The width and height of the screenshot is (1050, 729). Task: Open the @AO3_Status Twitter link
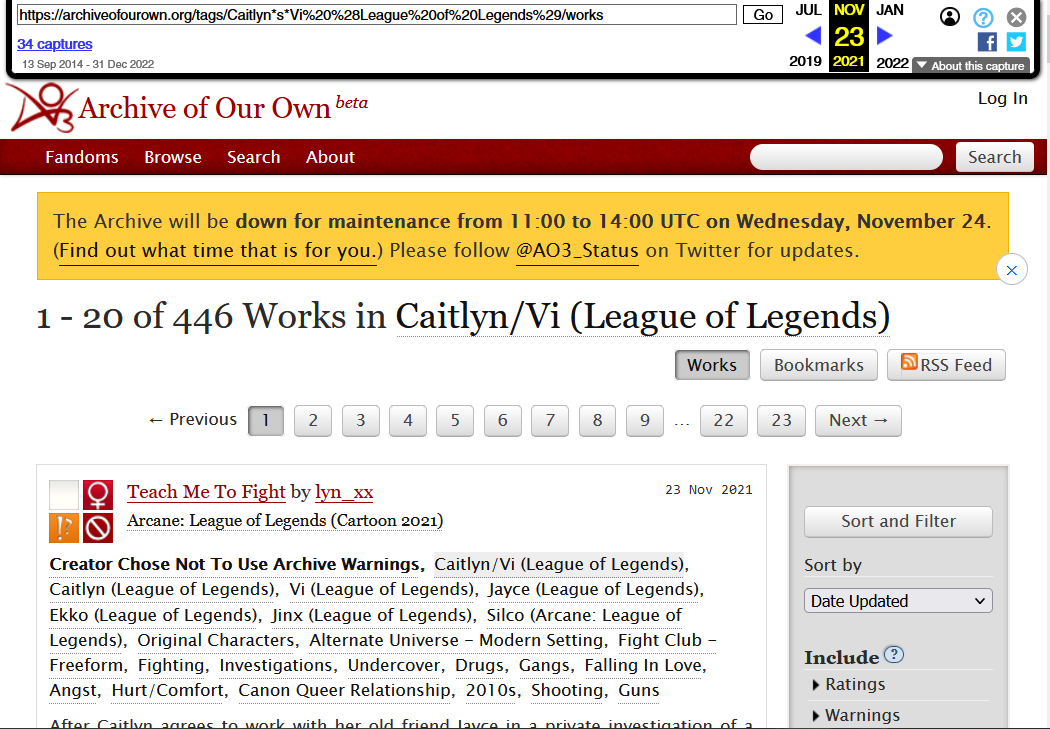coord(577,250)
